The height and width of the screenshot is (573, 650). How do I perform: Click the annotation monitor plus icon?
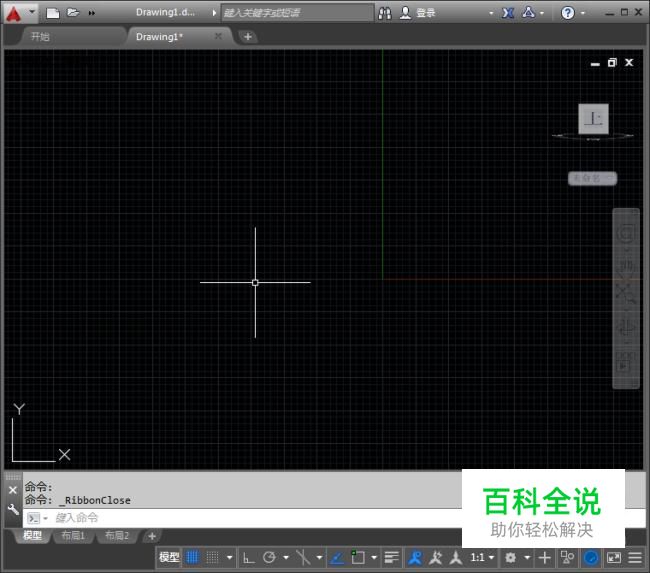pos(545,558)
